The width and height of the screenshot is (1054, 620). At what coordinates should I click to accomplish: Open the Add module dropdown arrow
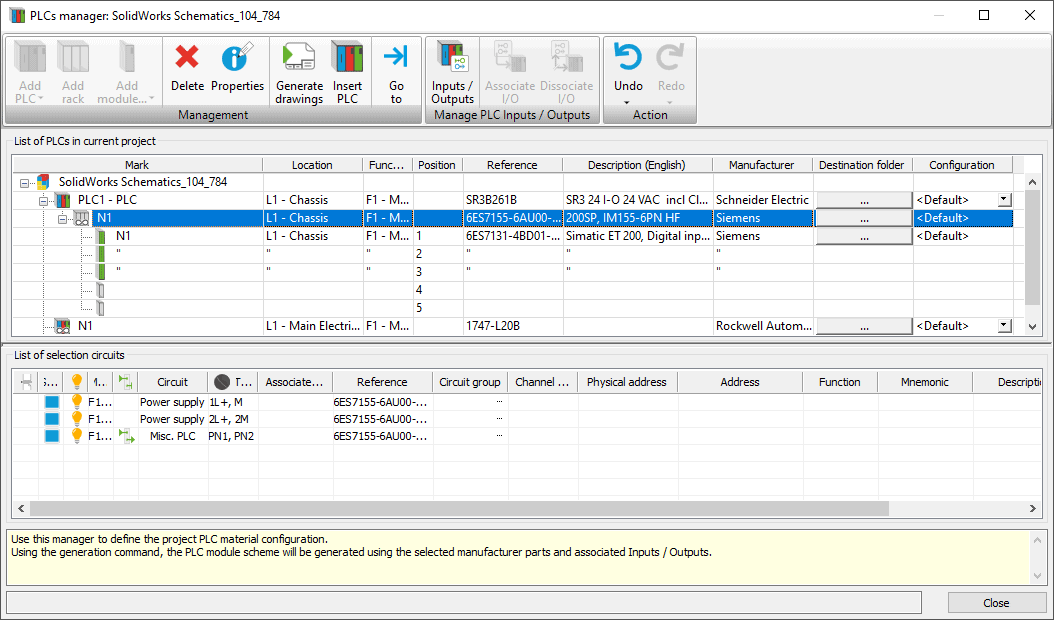click(151, 99)
